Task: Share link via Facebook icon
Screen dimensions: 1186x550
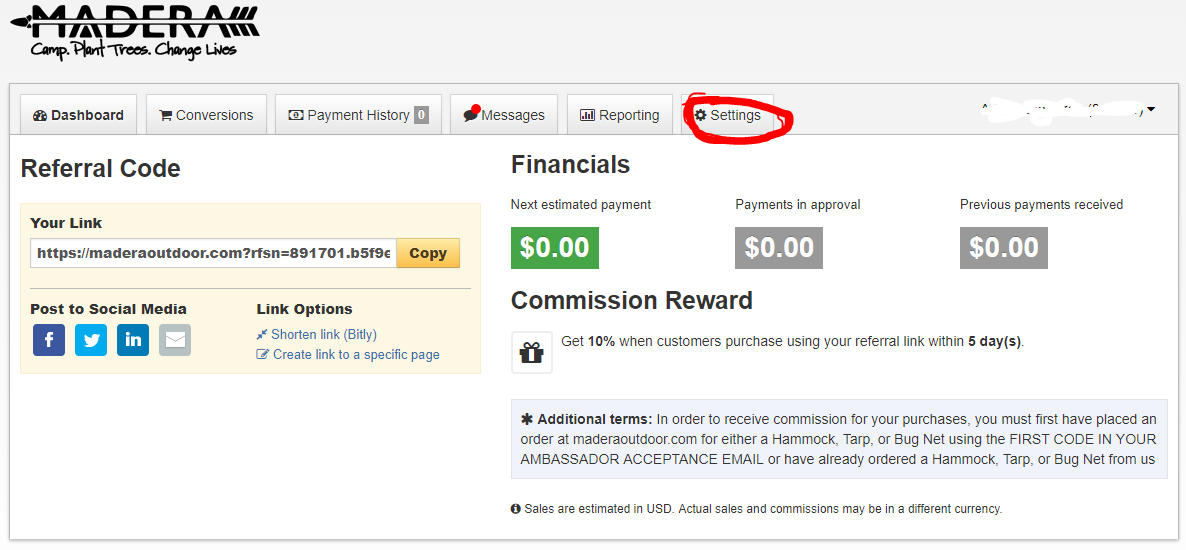Action: tap(49, 340)
